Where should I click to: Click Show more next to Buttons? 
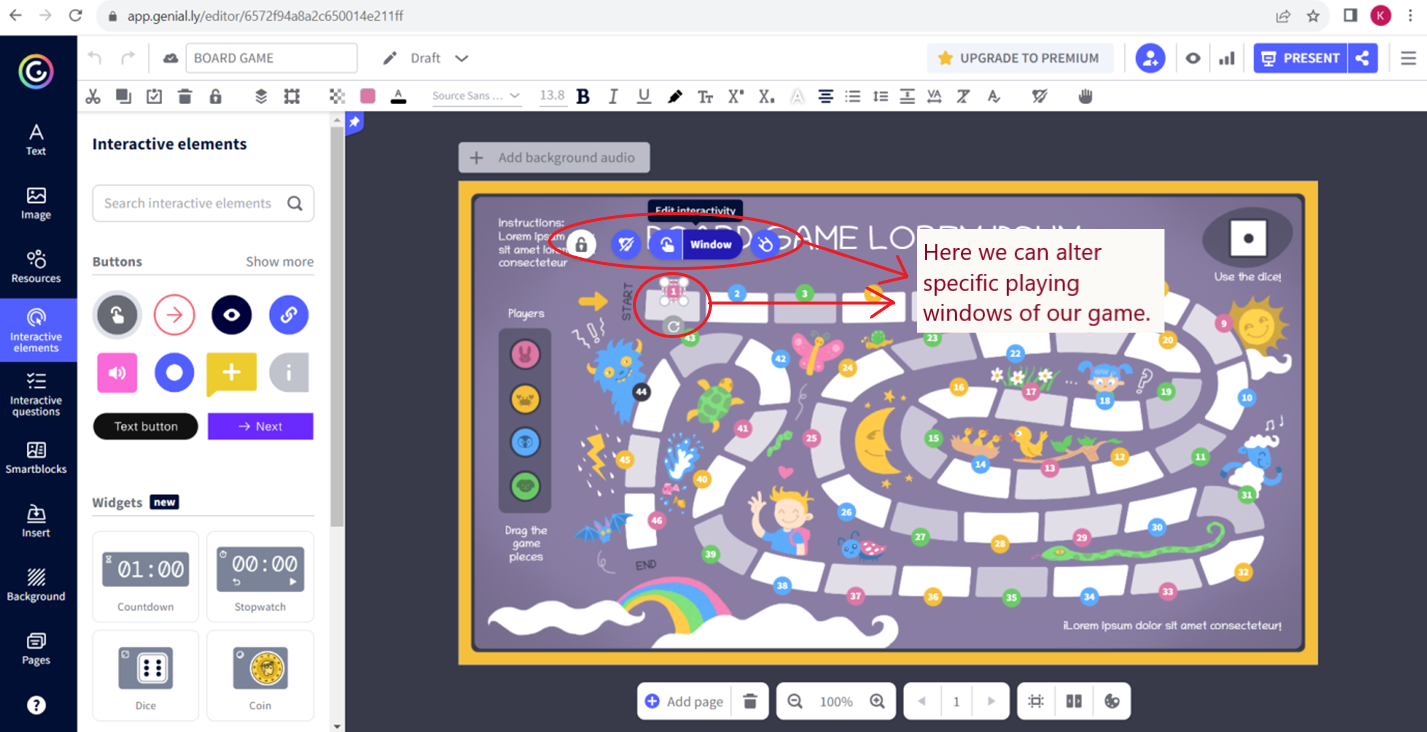[279, 262]
